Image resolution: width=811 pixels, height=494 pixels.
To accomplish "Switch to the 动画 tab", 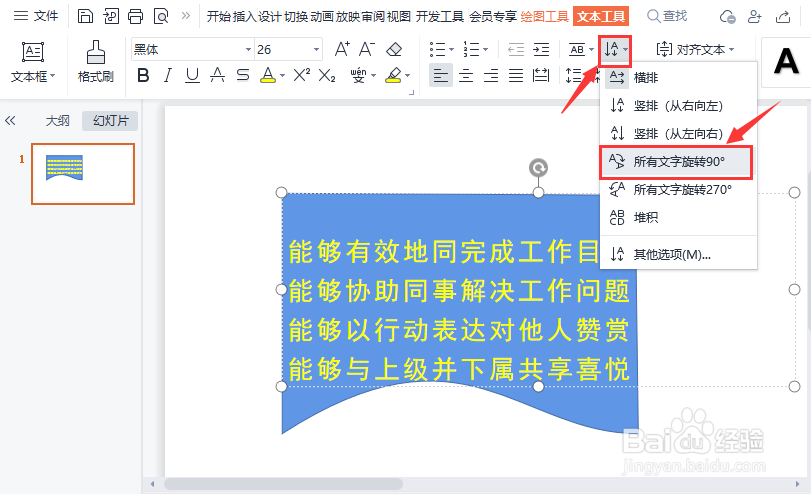I will point(322,17).
